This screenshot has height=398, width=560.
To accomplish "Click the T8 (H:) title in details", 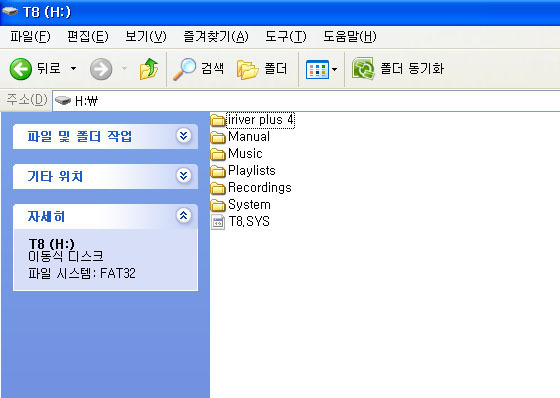I will click(52, 244).
